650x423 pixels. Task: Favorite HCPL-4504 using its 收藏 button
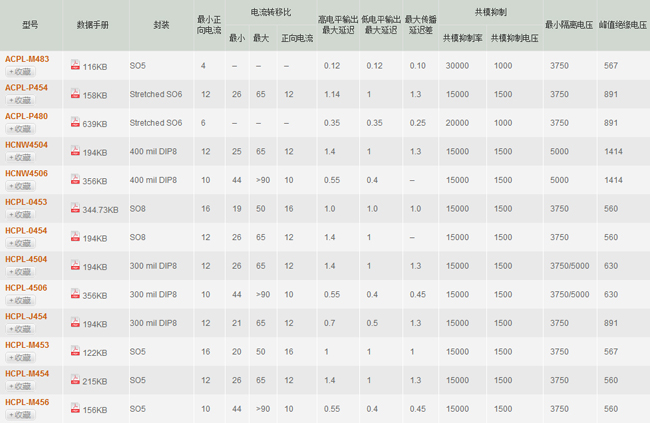coord(20,272)
